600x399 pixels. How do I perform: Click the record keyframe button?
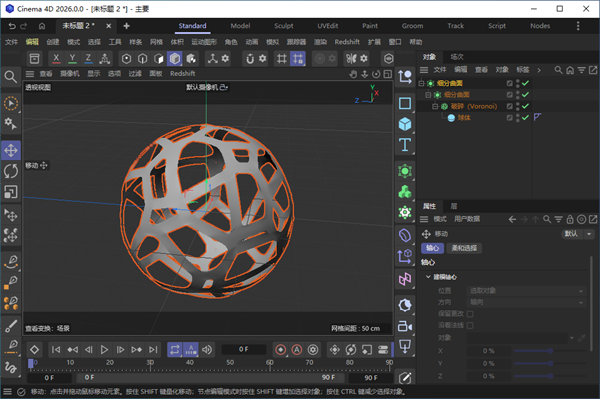[x=280, y=349]
